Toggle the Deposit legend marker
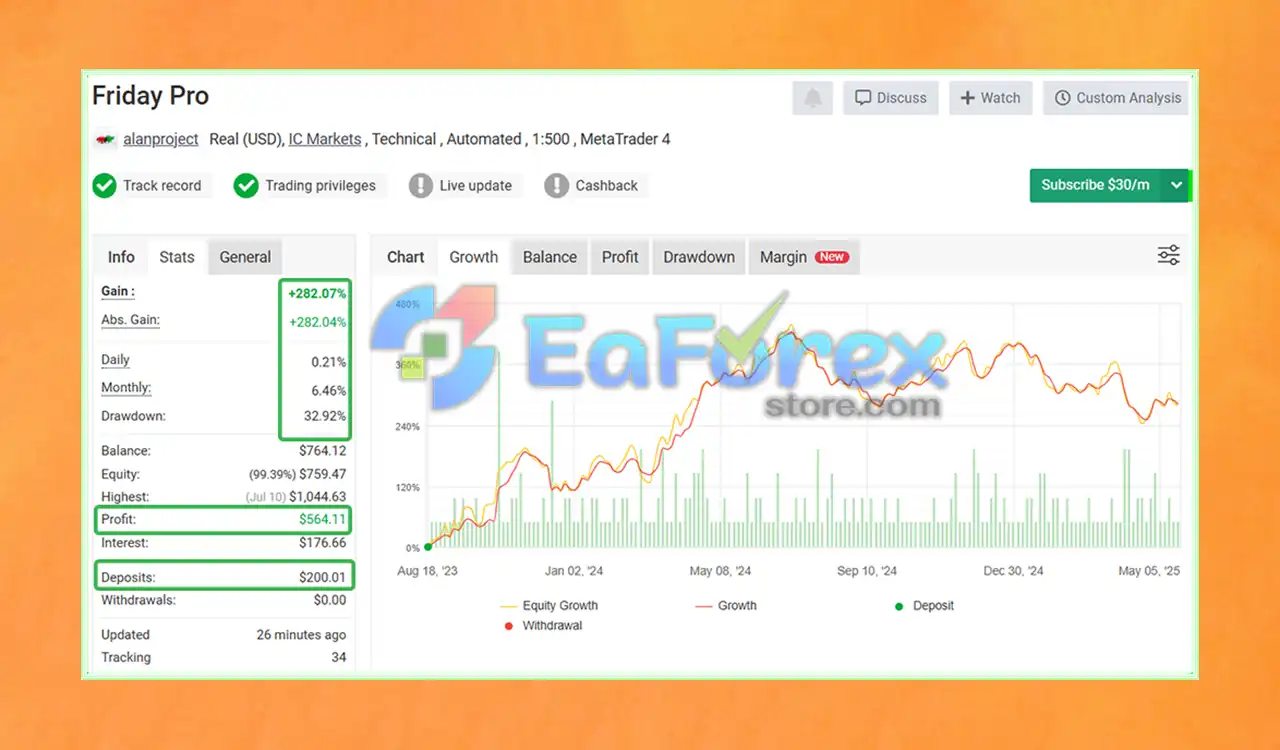Screen dimensions: 1280x750 coord(924,606)
